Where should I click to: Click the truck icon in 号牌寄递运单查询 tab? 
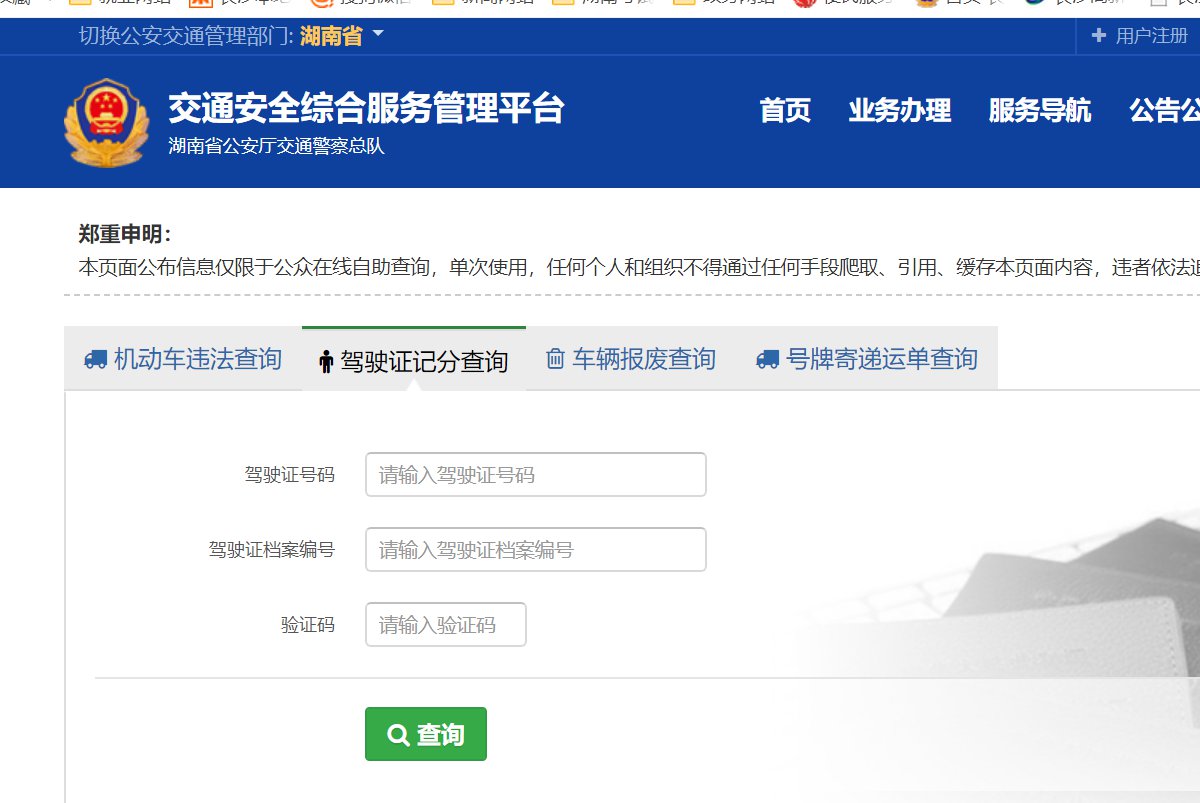(767, 359)
